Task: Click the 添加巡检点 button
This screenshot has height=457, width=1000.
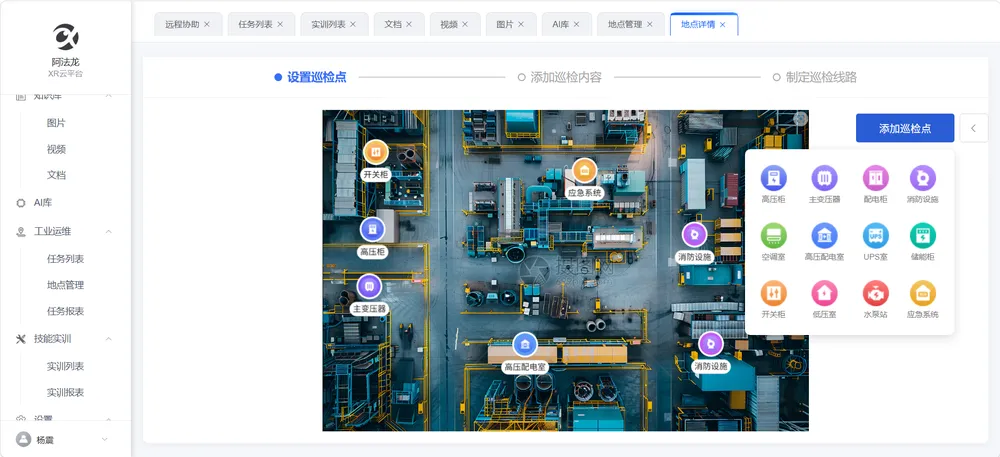Action: point(904,128)
